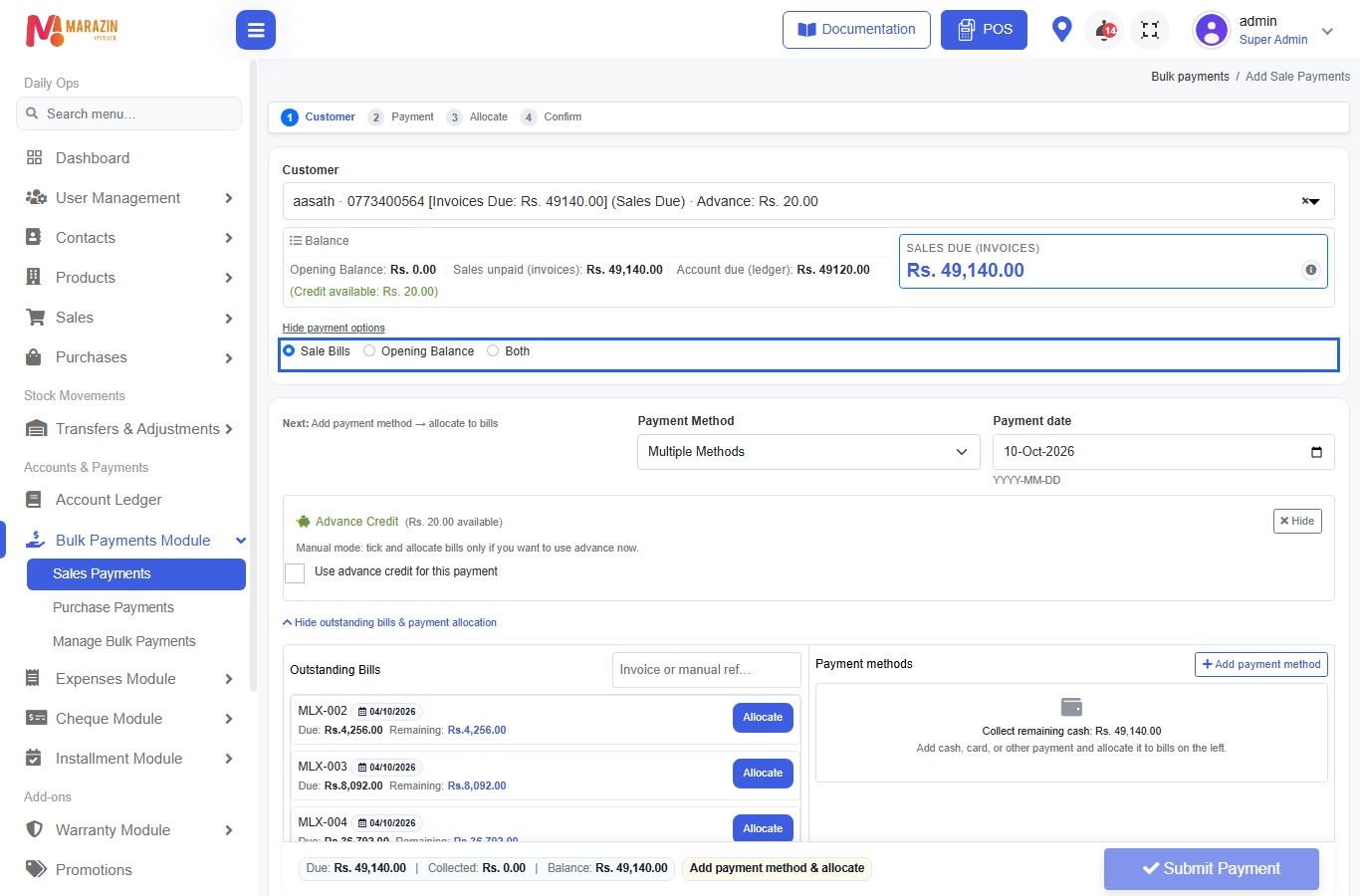The height and width of the screenshot is (896, 1360).
Task: Click the Warranty Module shield icon
Action: [x=35, y=829]
